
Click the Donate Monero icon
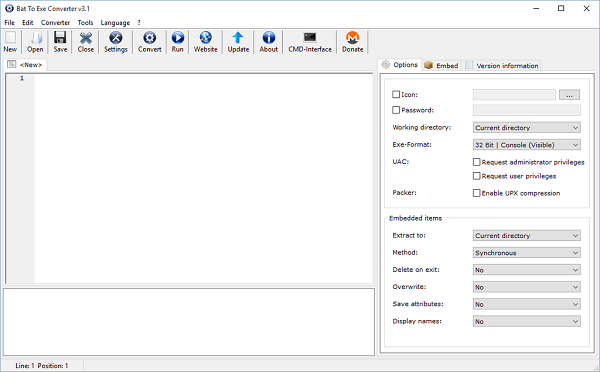pyautogui.click(x=352, y=42)
